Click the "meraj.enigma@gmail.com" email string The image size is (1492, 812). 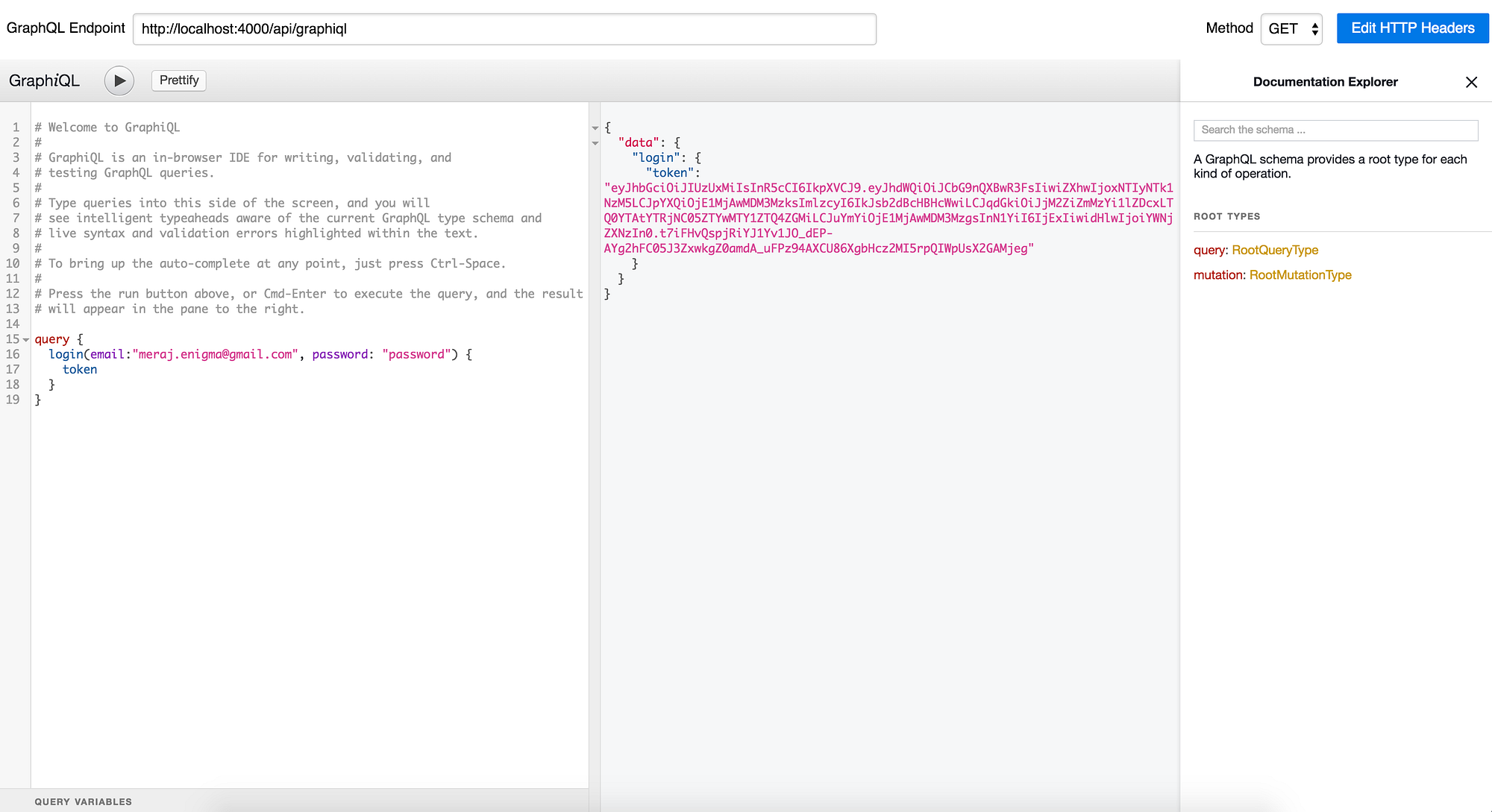[x=216, y=354]
